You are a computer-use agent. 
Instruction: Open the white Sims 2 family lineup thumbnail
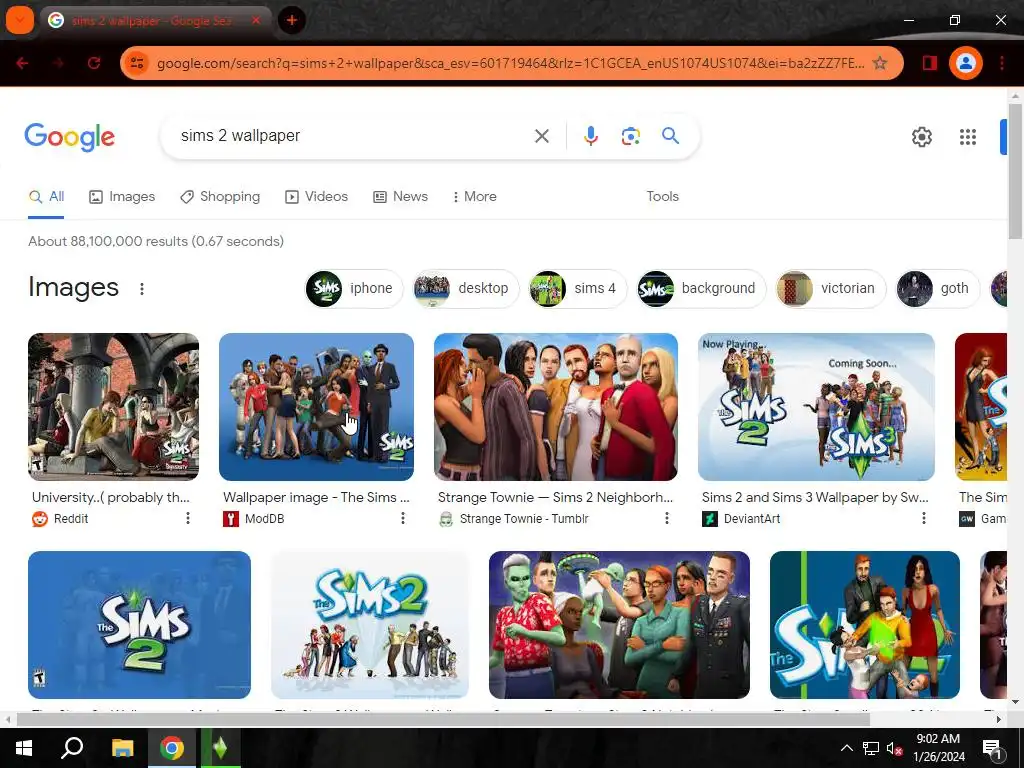370,625
